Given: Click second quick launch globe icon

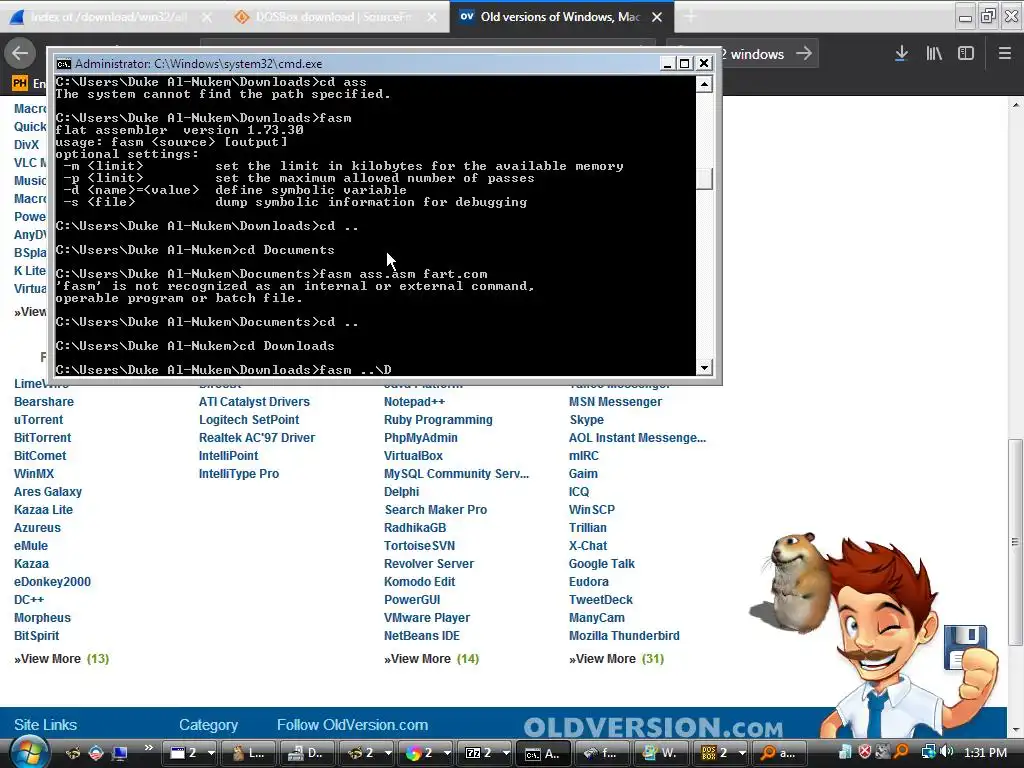Looking at the screenshot, I should coord(96,753).
